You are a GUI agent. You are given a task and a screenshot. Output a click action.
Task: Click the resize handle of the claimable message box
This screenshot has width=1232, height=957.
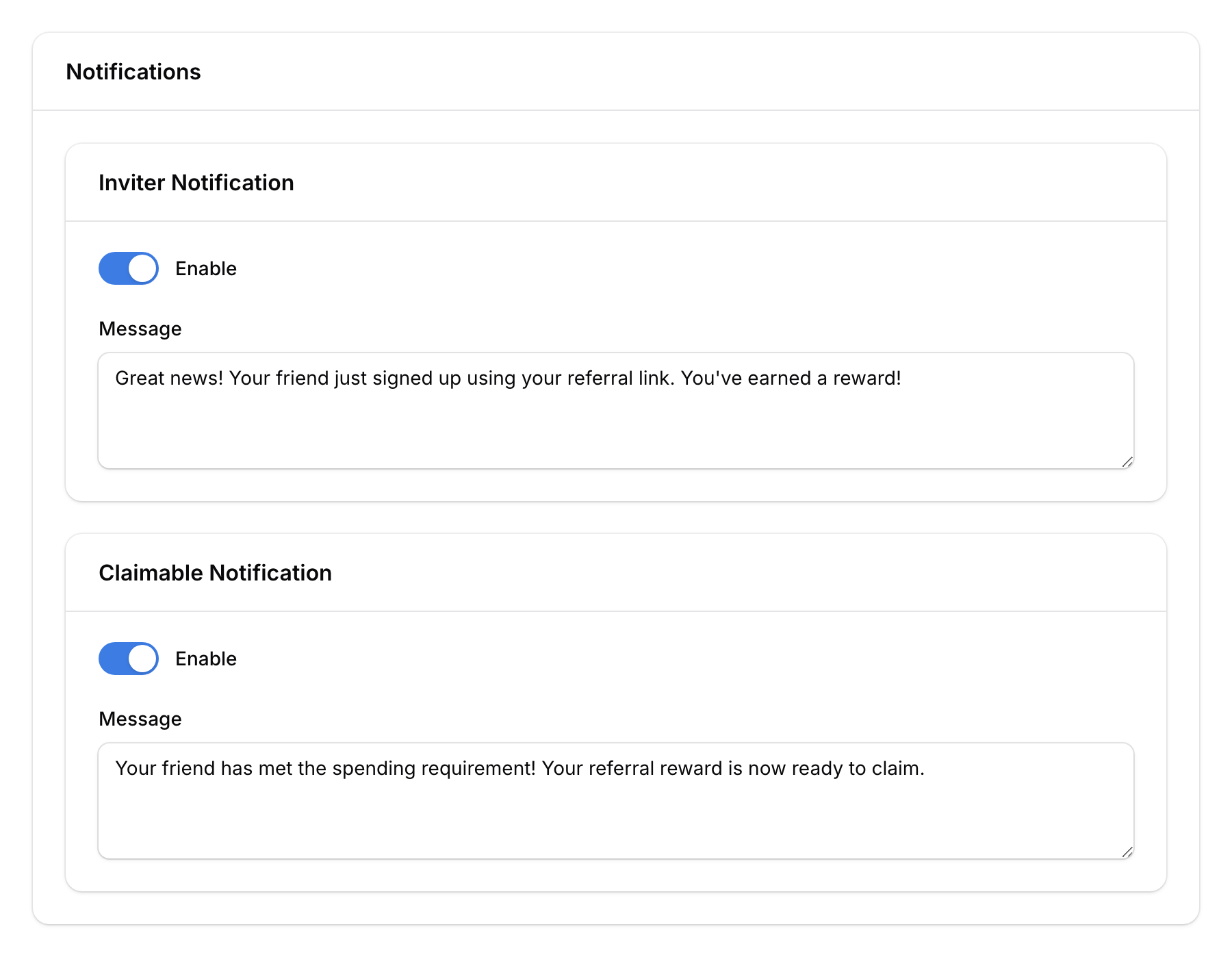(x=1127, y=853)
